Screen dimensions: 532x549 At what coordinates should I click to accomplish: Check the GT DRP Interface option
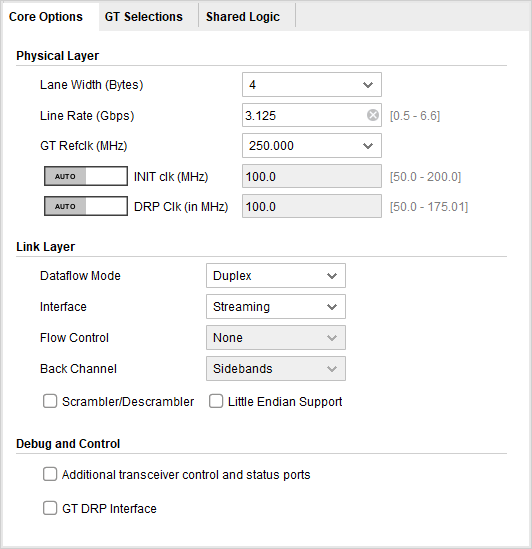50,508
